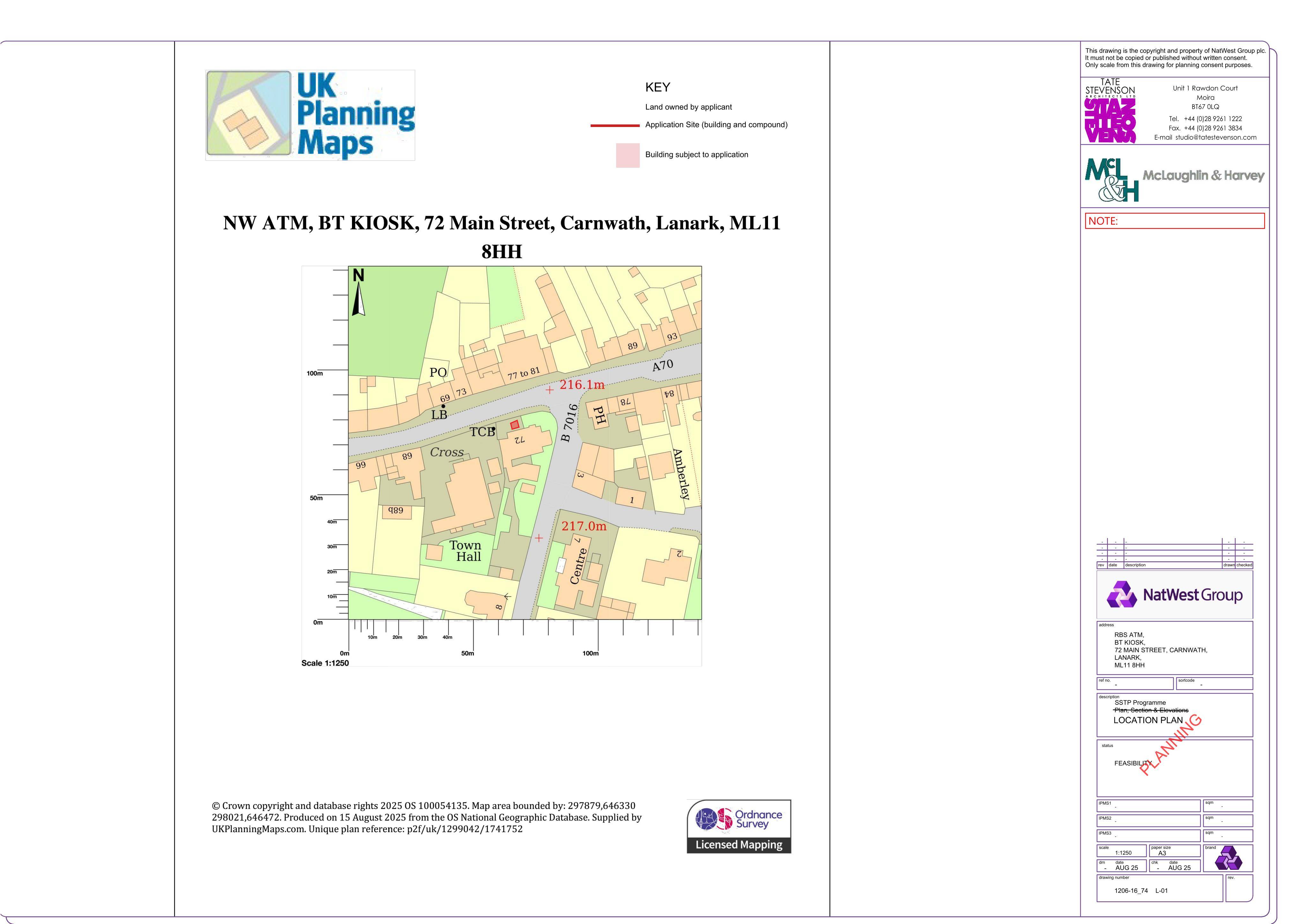Click the red application site key line
The height and width of the screenshot is (924, 1307).
click(x=615, y=125)
